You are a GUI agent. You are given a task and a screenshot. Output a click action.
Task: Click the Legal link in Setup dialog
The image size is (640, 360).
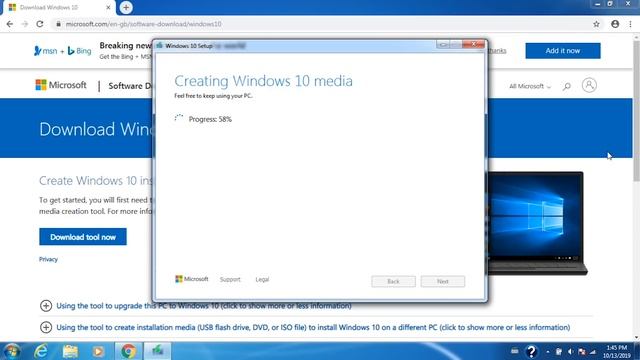tap(262, 280)
